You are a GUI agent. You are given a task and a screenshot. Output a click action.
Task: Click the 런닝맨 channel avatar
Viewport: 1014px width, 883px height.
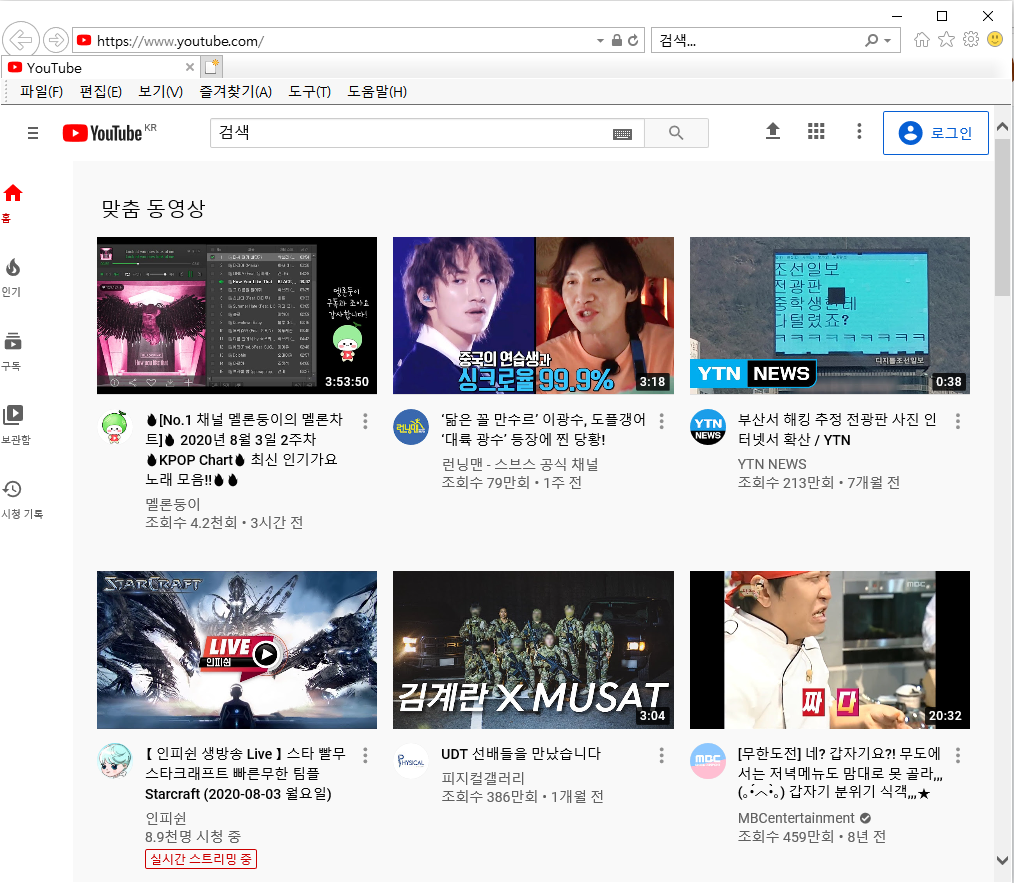(x=411, y=427)
